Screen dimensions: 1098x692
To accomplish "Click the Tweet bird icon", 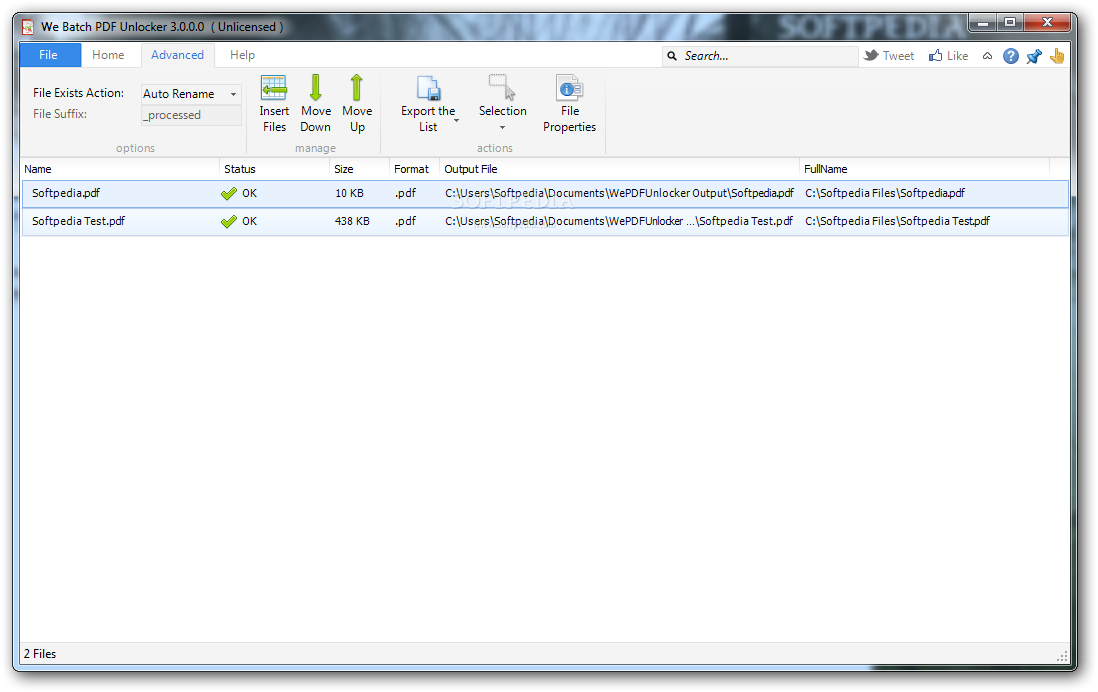I will (871, 55).
